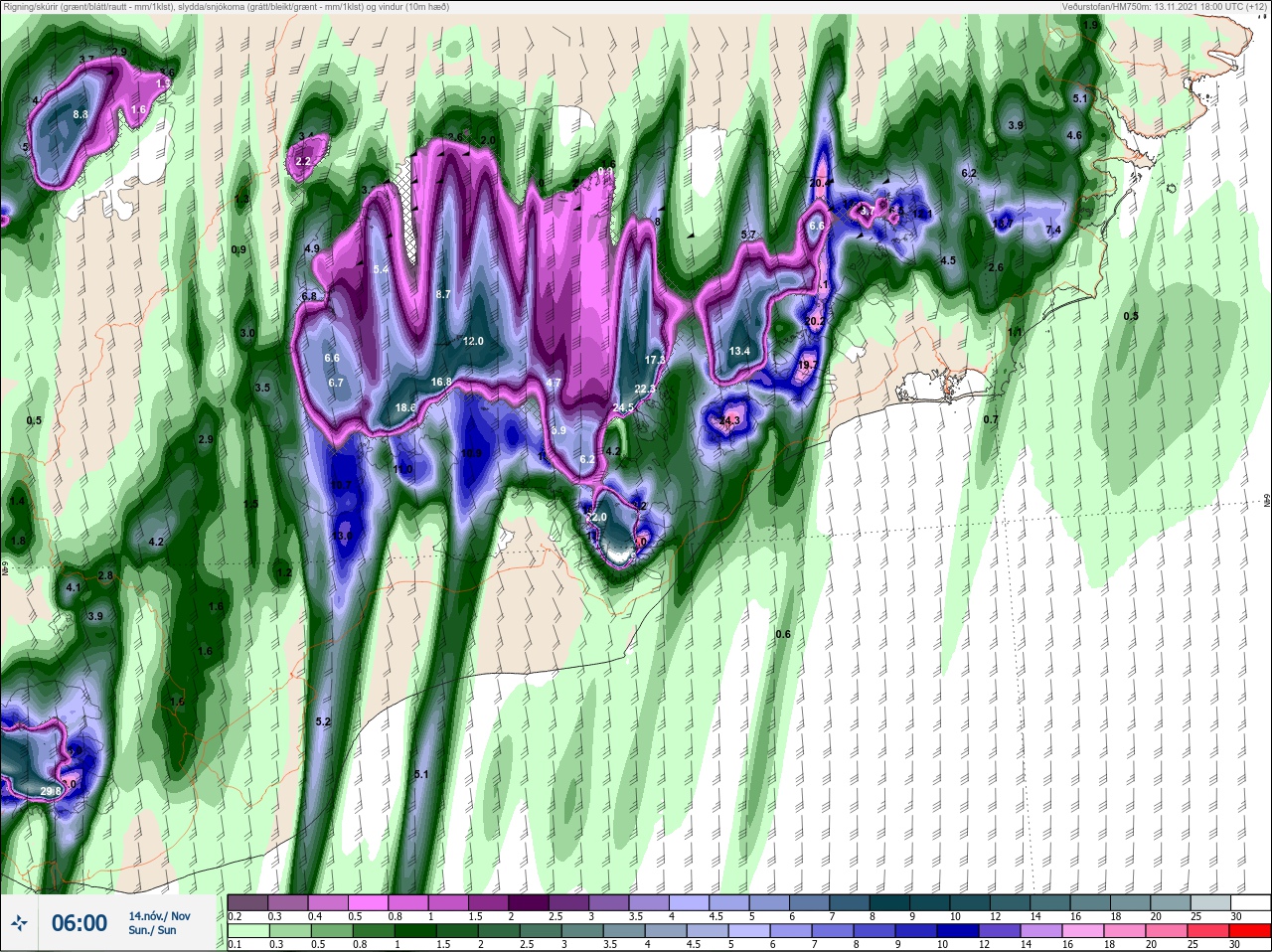Click the precipitation value 24.5
This screenshot has height=952, width=1272.
pyautogui.click(x=623, y=407)
